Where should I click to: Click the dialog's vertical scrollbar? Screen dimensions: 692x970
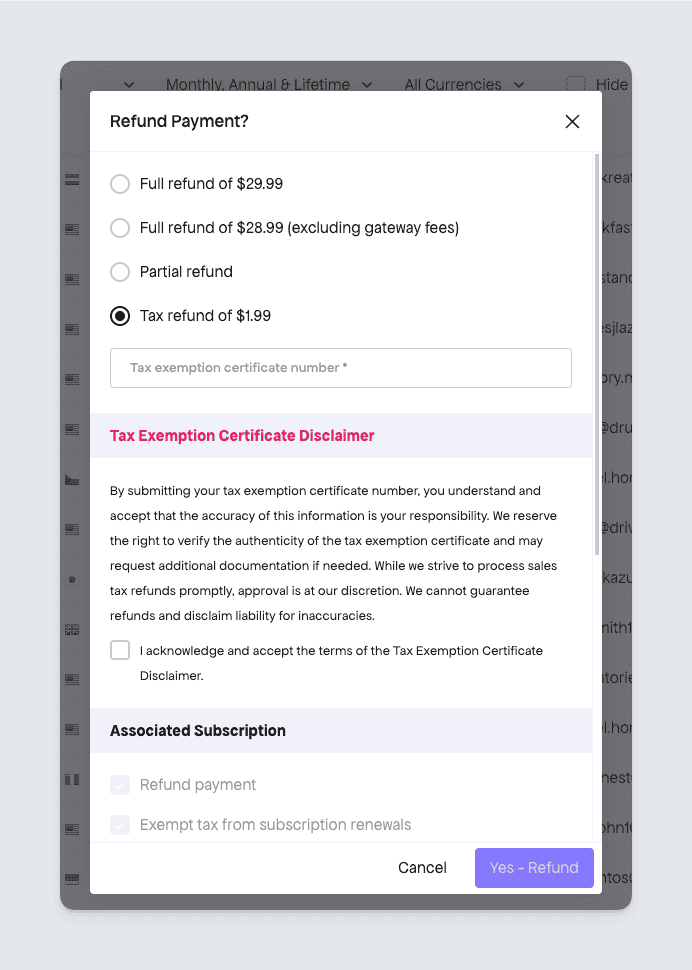pyautogui.click(x=597, y=350)
